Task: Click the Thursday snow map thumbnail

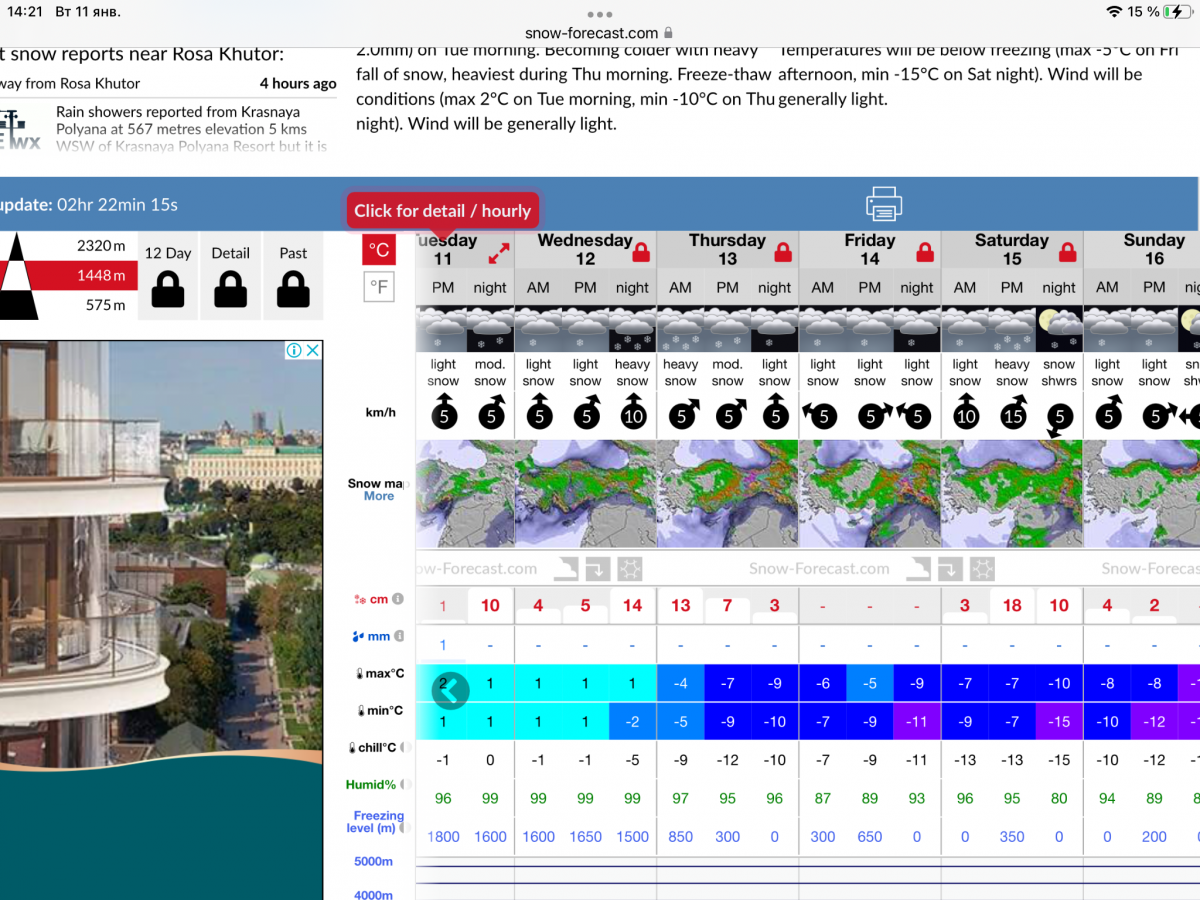Action: (728, 494)
